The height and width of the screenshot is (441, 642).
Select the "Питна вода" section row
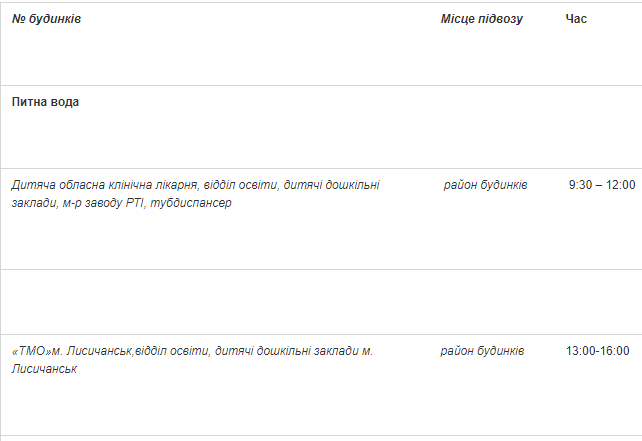click(x=45, y=102)
